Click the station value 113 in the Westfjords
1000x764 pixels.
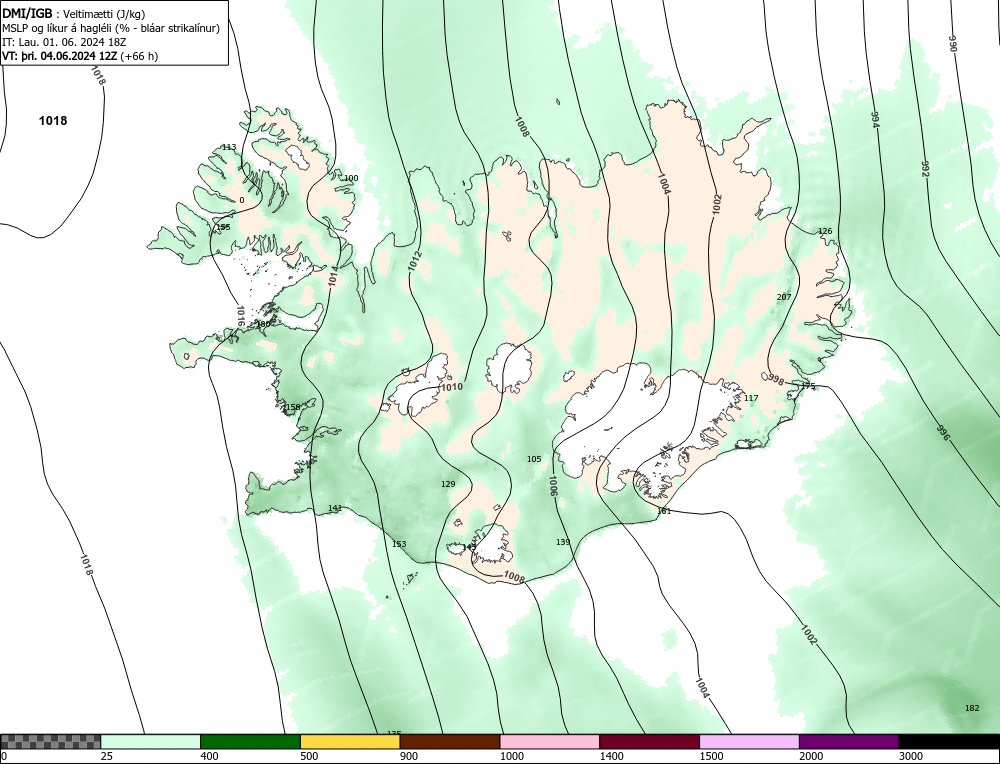coord(229,147)
